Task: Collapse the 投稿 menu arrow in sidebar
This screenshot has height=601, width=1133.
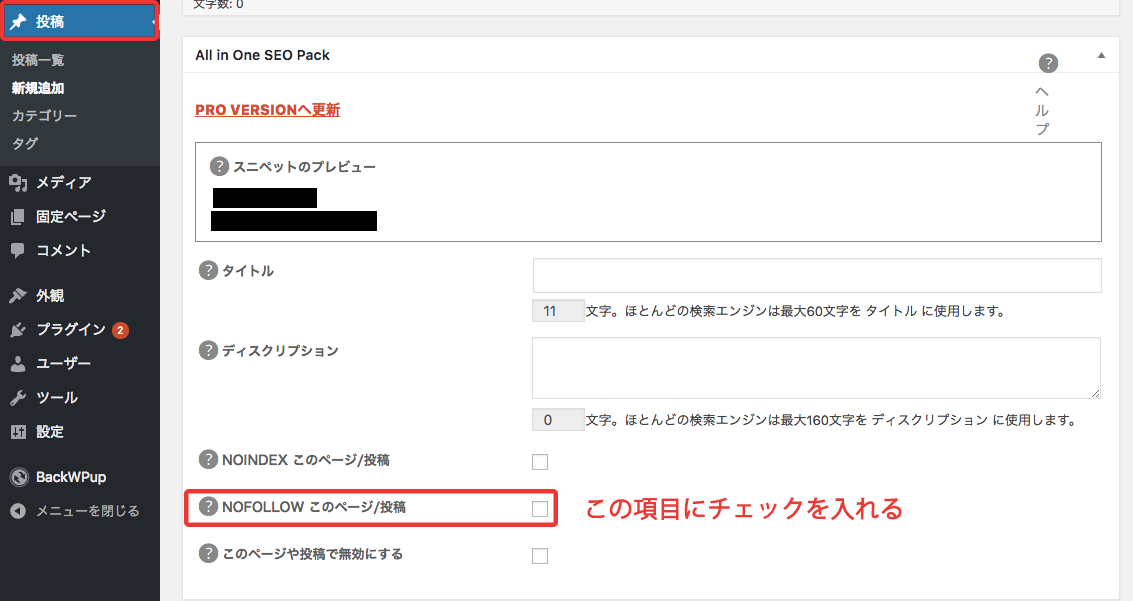Action: pyautogui.click(x=154, y=21)
